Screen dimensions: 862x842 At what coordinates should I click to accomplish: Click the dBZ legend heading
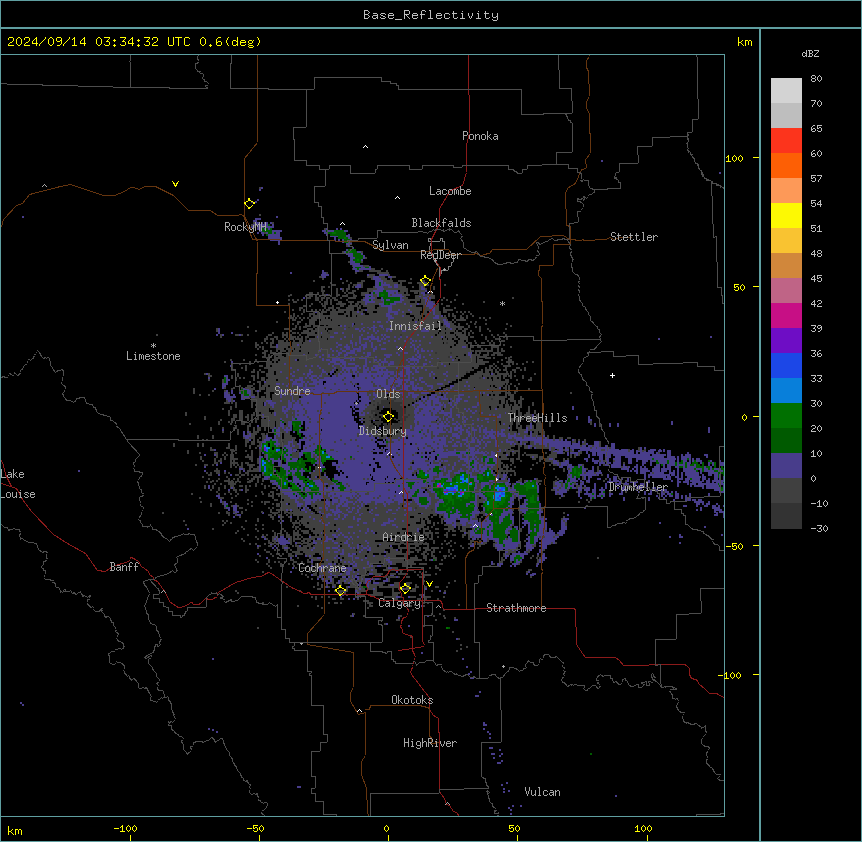[x=810, y=53]
